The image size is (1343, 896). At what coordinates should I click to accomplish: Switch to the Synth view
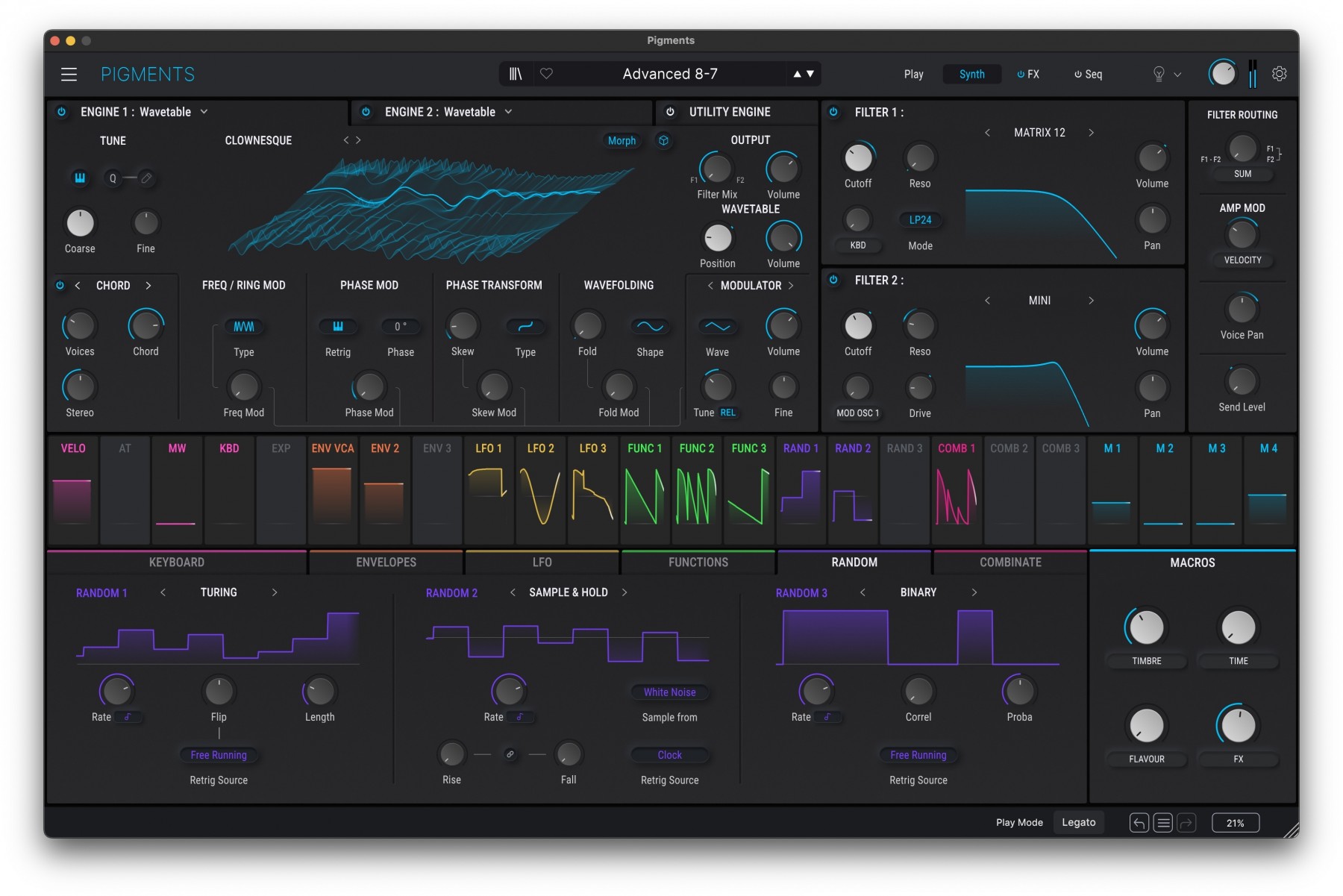(x=971, y=74)
